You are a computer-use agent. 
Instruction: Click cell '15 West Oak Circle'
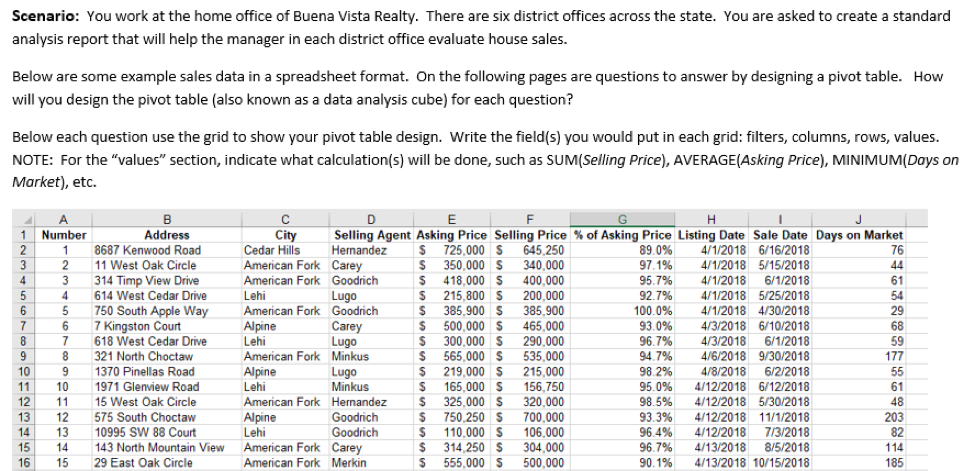[167, 402]
